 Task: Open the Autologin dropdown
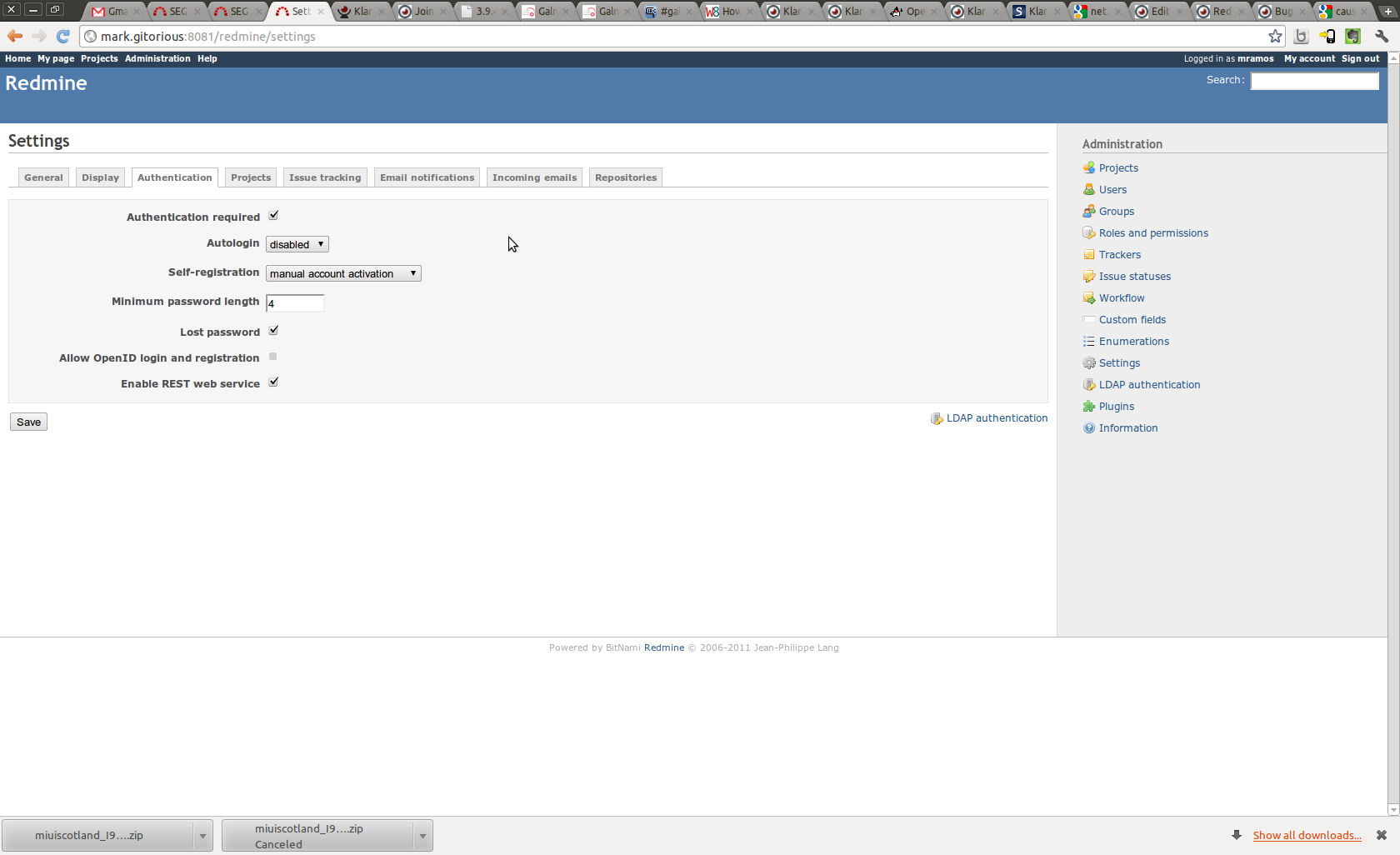[x=297, y=244]
